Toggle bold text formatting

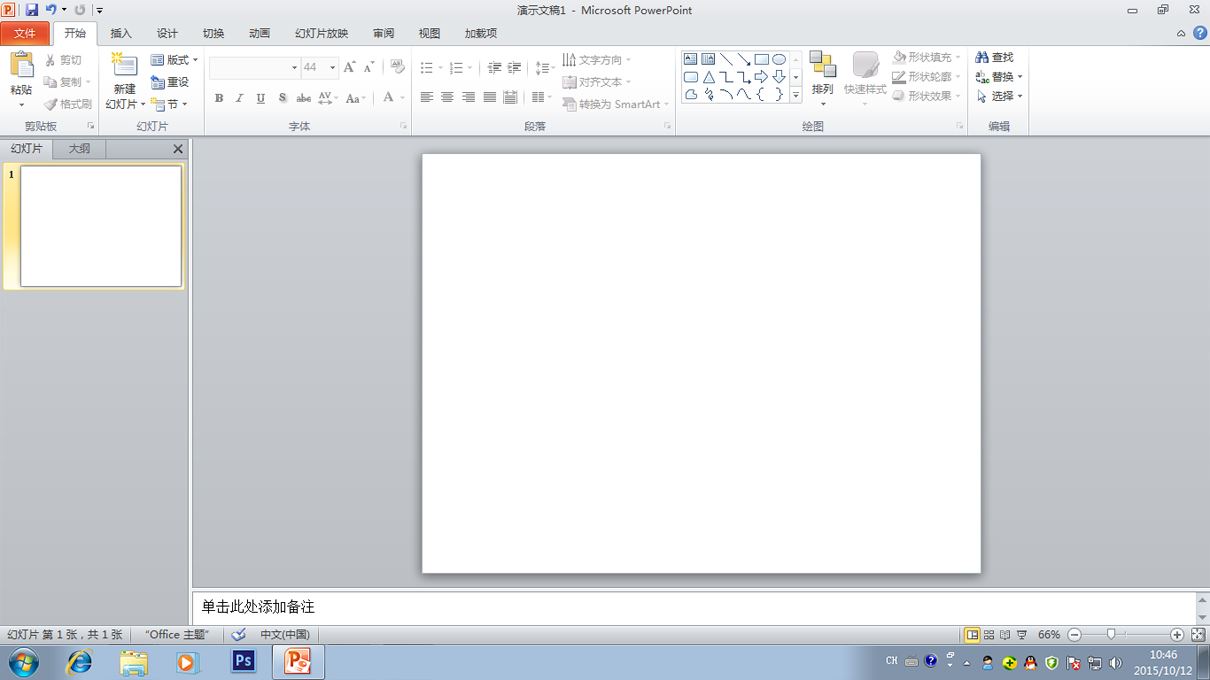(x=219, y=98)
